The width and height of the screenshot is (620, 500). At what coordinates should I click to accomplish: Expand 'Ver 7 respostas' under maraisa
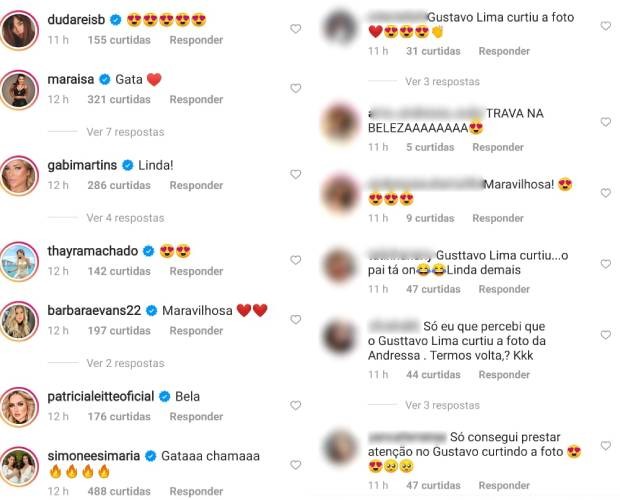[x=125, y=132]
